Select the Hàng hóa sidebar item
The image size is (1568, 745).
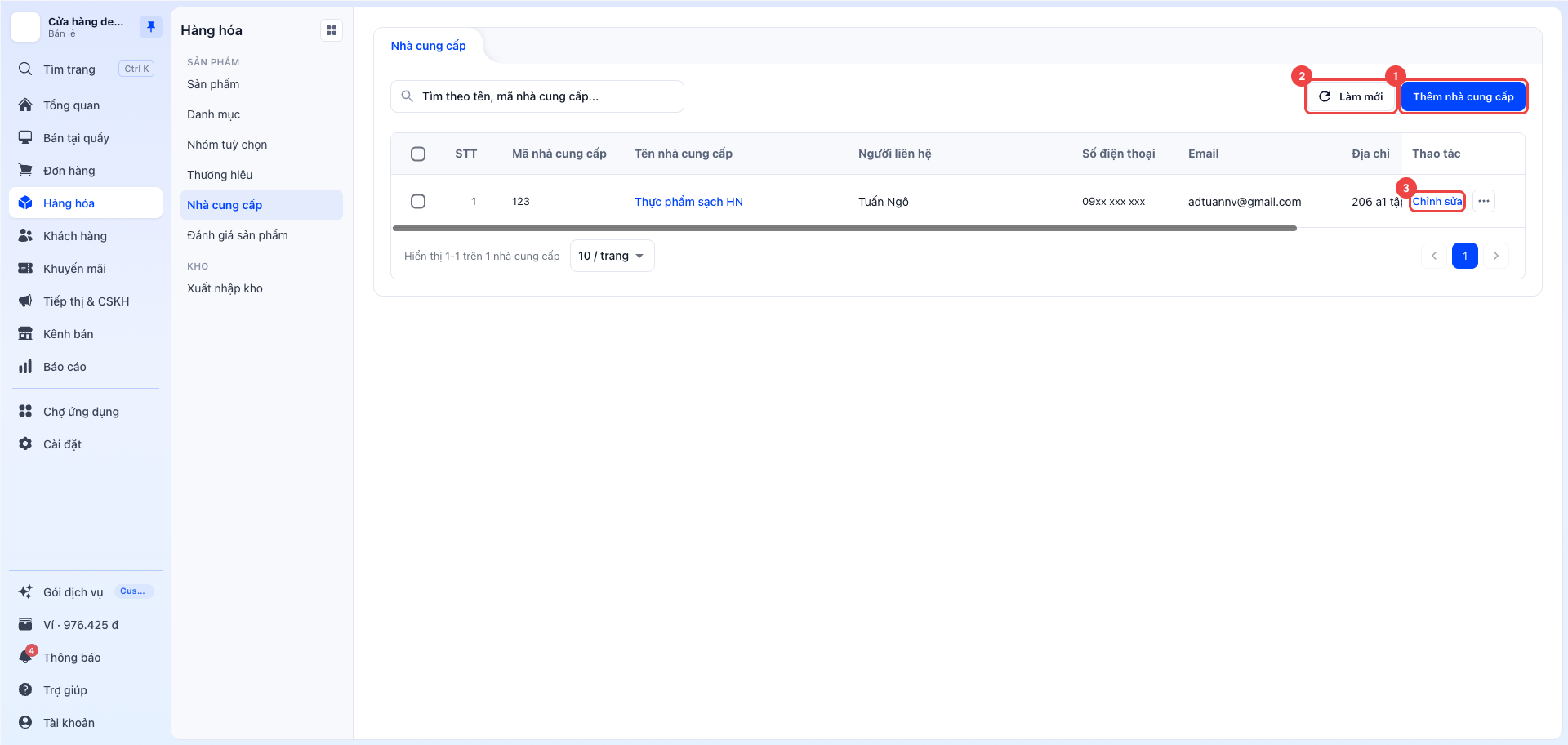coord(86,203)
